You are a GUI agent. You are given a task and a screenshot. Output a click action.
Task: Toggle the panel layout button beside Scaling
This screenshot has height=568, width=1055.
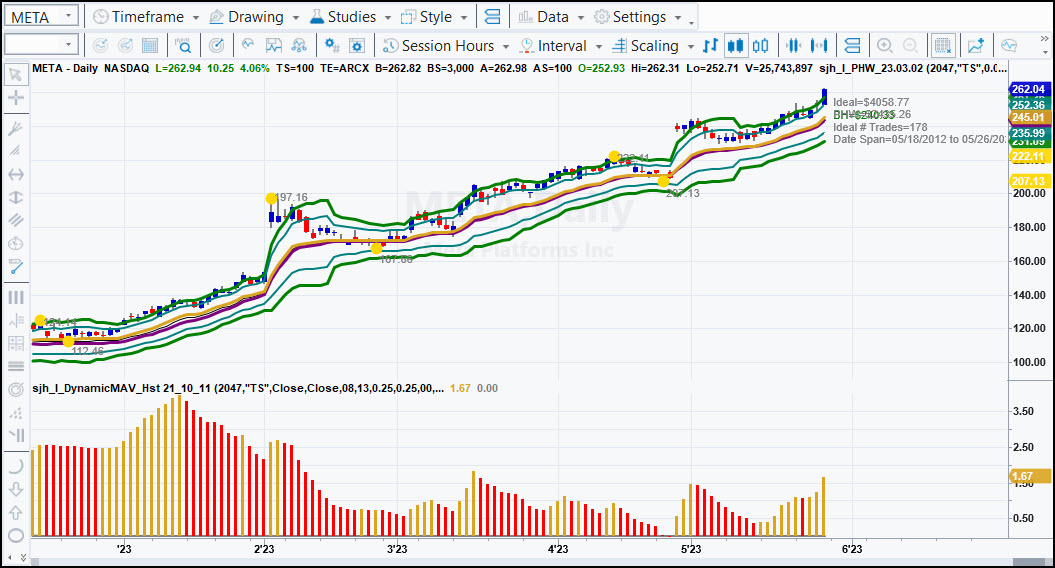click(852, 46)
